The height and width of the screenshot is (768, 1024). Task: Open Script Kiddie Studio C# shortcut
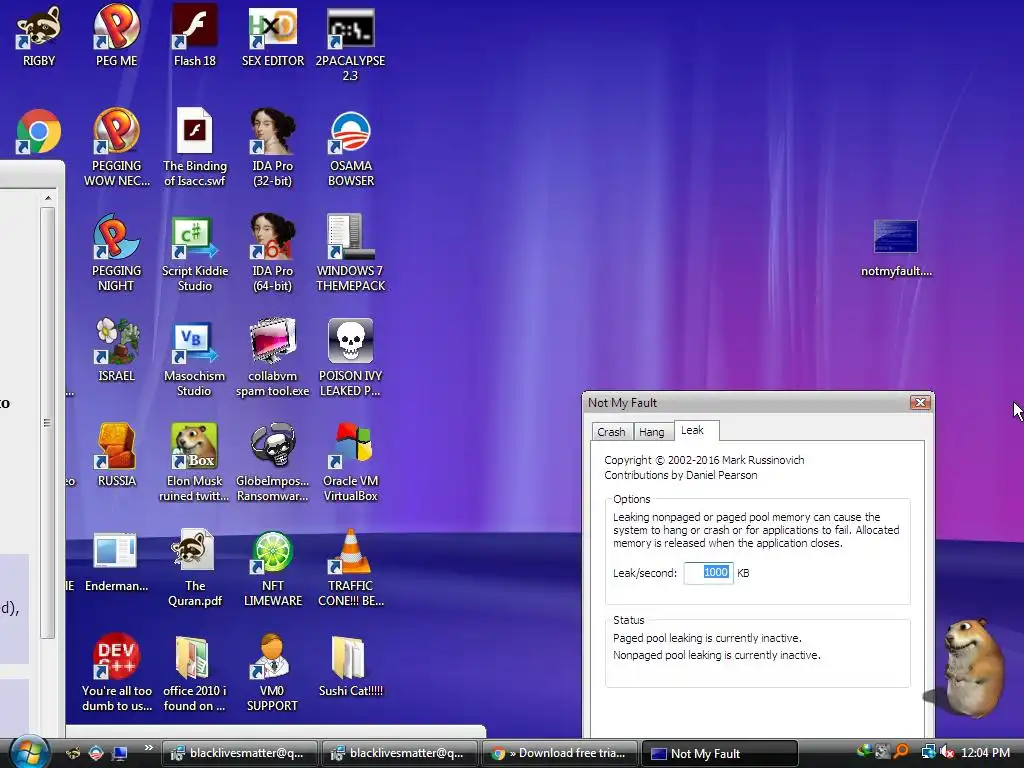tap(195, 253)
